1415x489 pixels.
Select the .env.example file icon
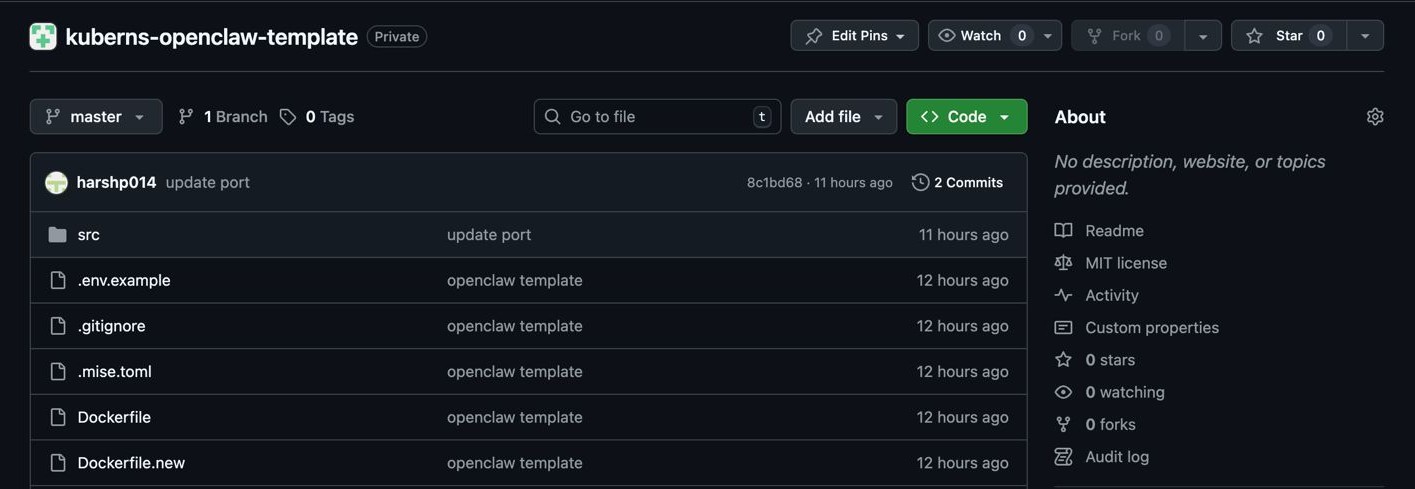(x=58, y=280)
